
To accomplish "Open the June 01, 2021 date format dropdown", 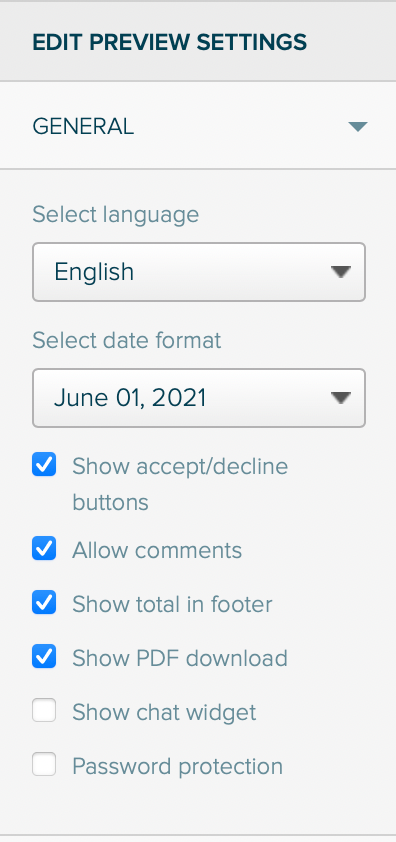I will 199,398.
